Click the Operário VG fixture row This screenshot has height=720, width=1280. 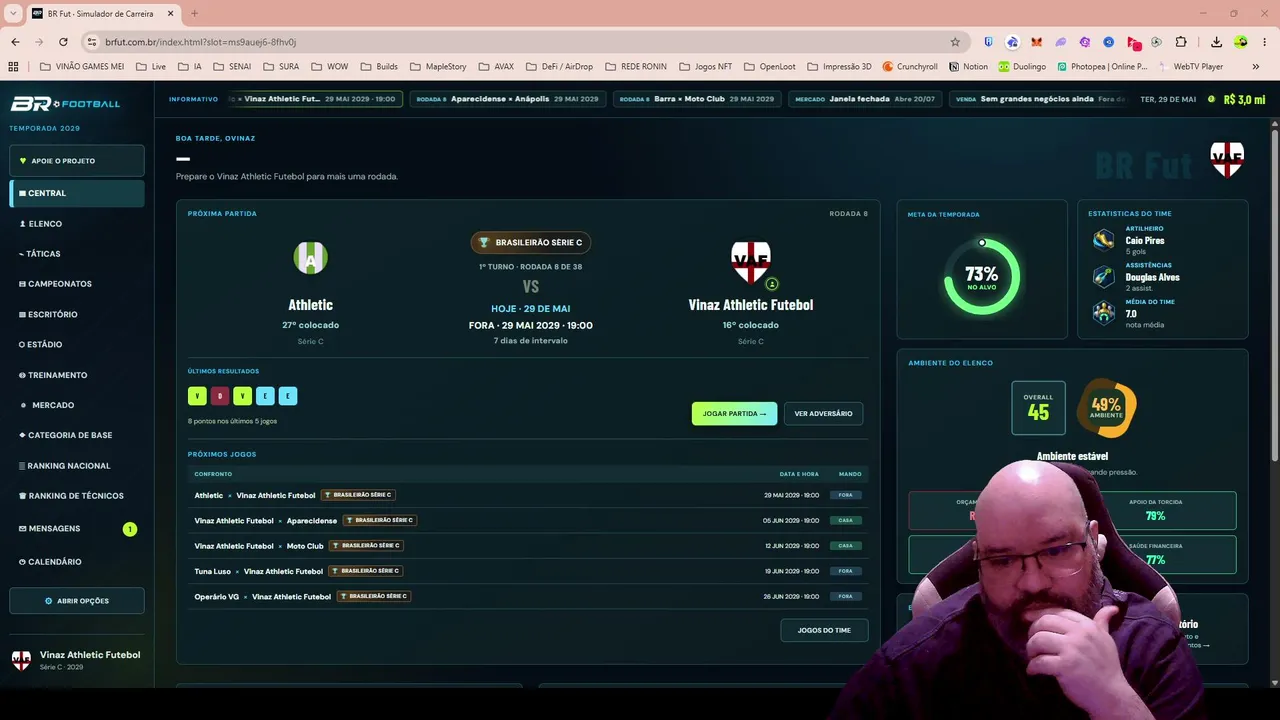pos(528,597)
